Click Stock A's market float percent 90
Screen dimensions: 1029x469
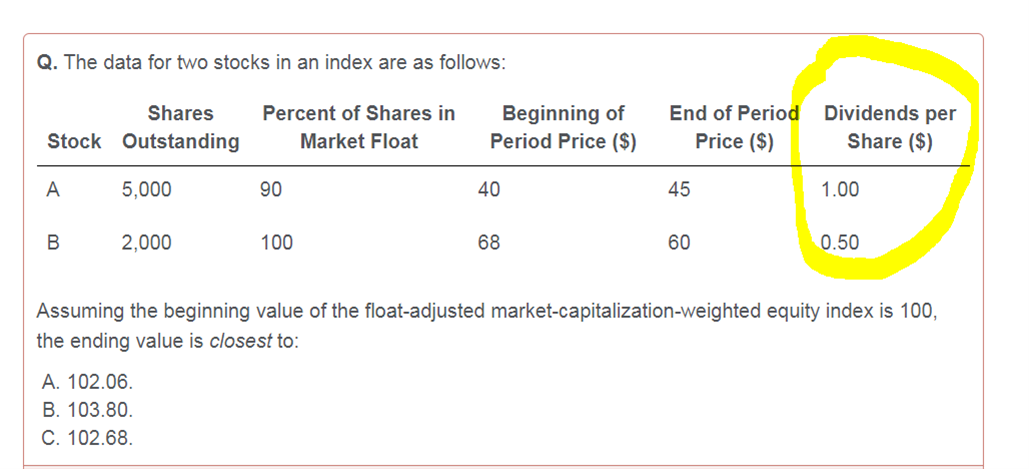click(271, 190)
